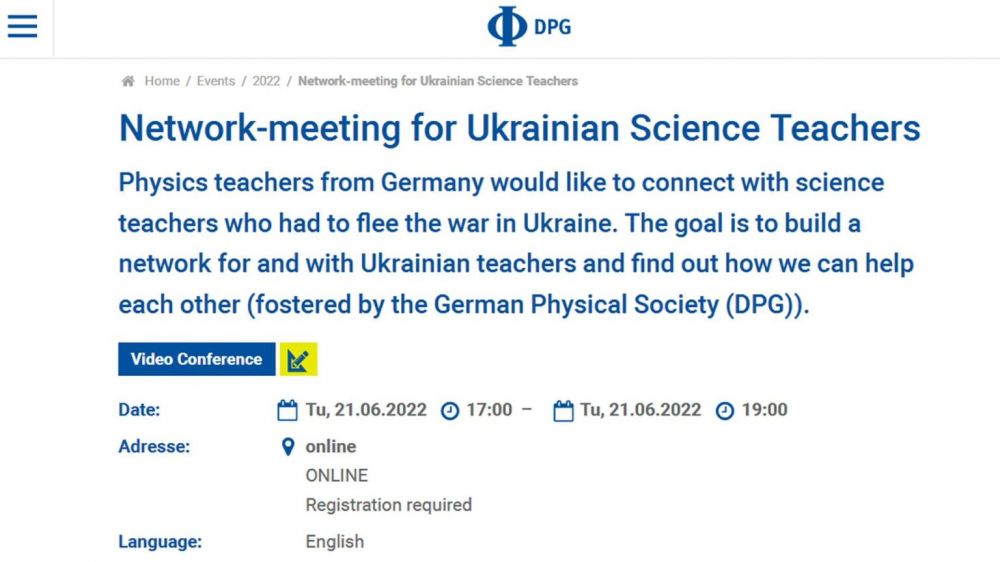This screenshot has height=562, width=1000.
Task: Click the house icon in breadcrumb
Action: point(127,81)
